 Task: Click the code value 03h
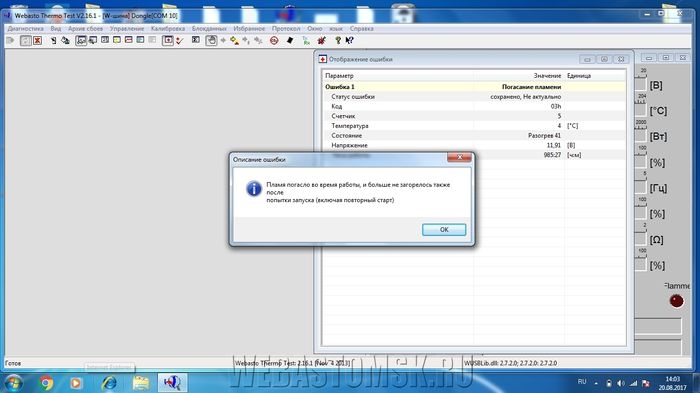click(x=556, y=106)
